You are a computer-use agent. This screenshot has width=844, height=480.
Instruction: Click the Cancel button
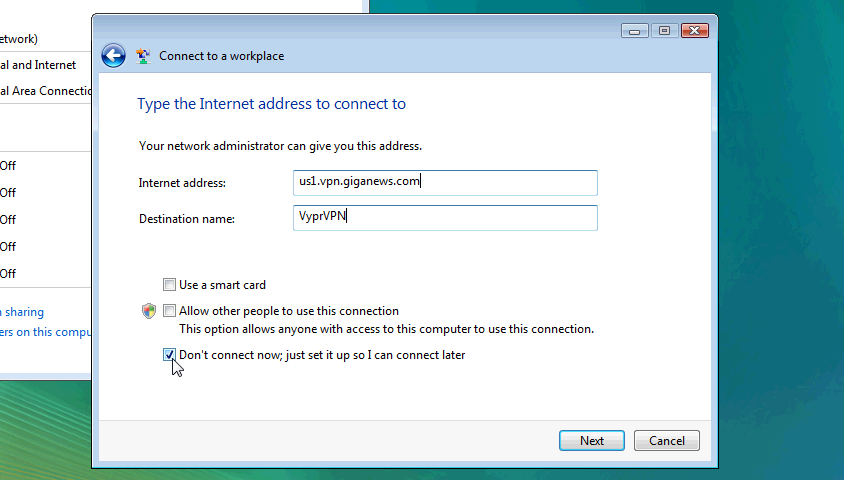tap(666, 441)
